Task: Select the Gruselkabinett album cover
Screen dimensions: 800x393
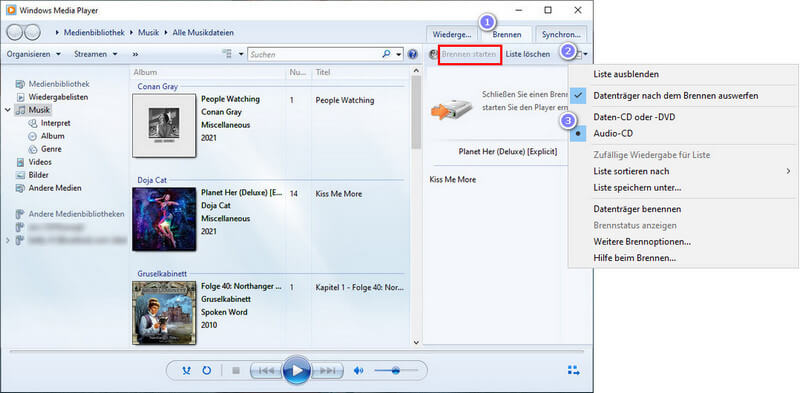Action: pyautogui.click(x=164, y=313)
